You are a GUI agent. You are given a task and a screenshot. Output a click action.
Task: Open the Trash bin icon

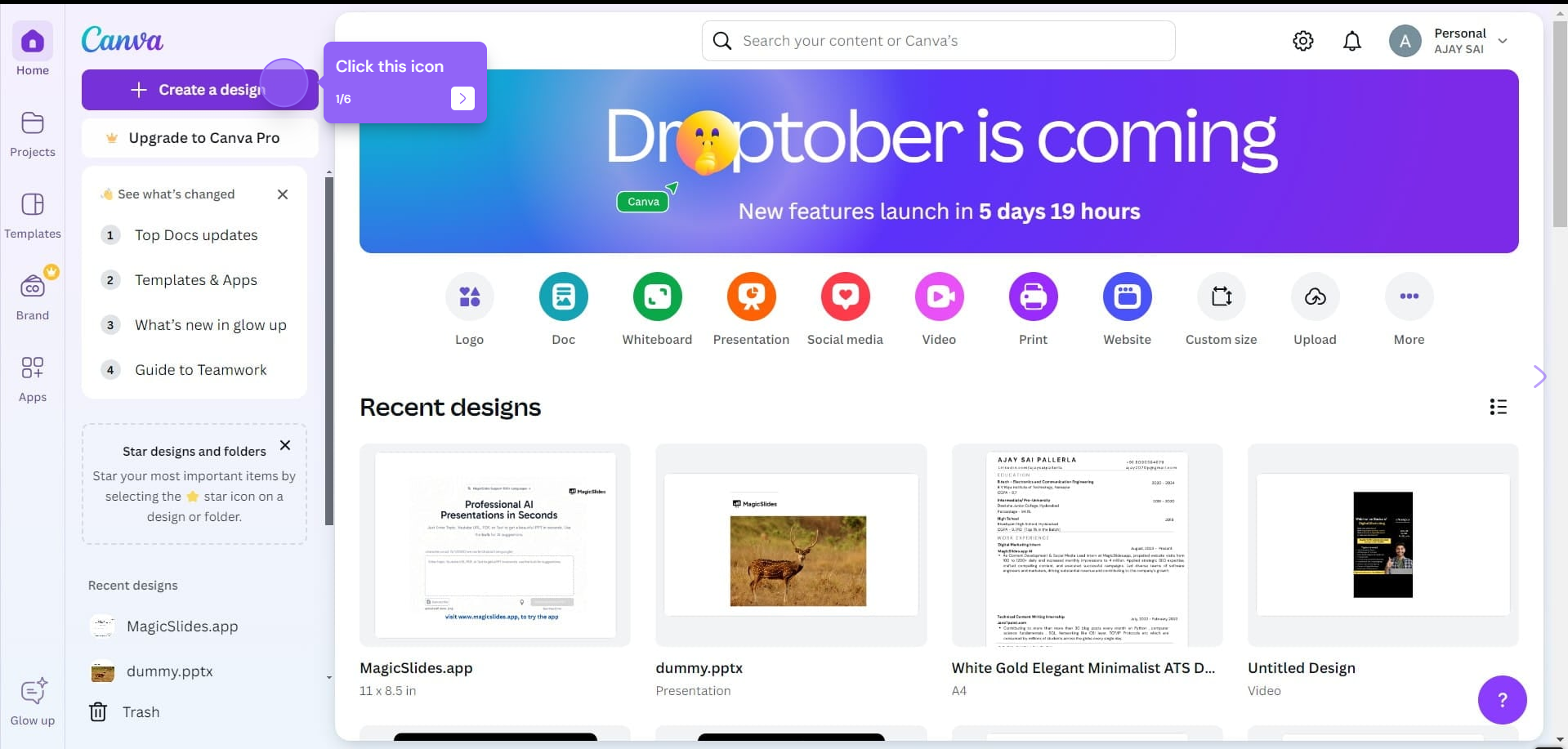pos(98,712)
